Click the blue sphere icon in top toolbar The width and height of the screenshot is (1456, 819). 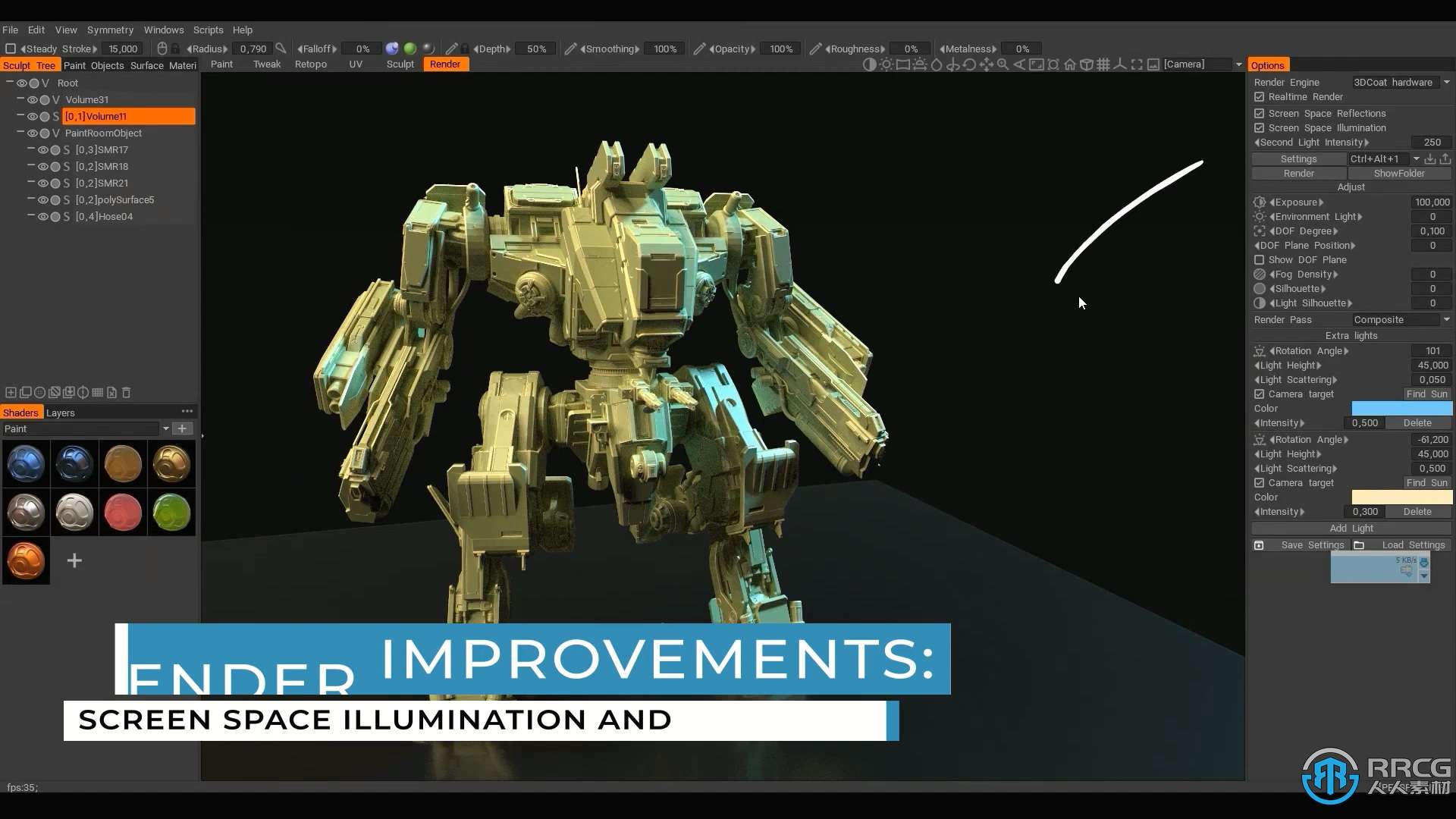point(392,49)
